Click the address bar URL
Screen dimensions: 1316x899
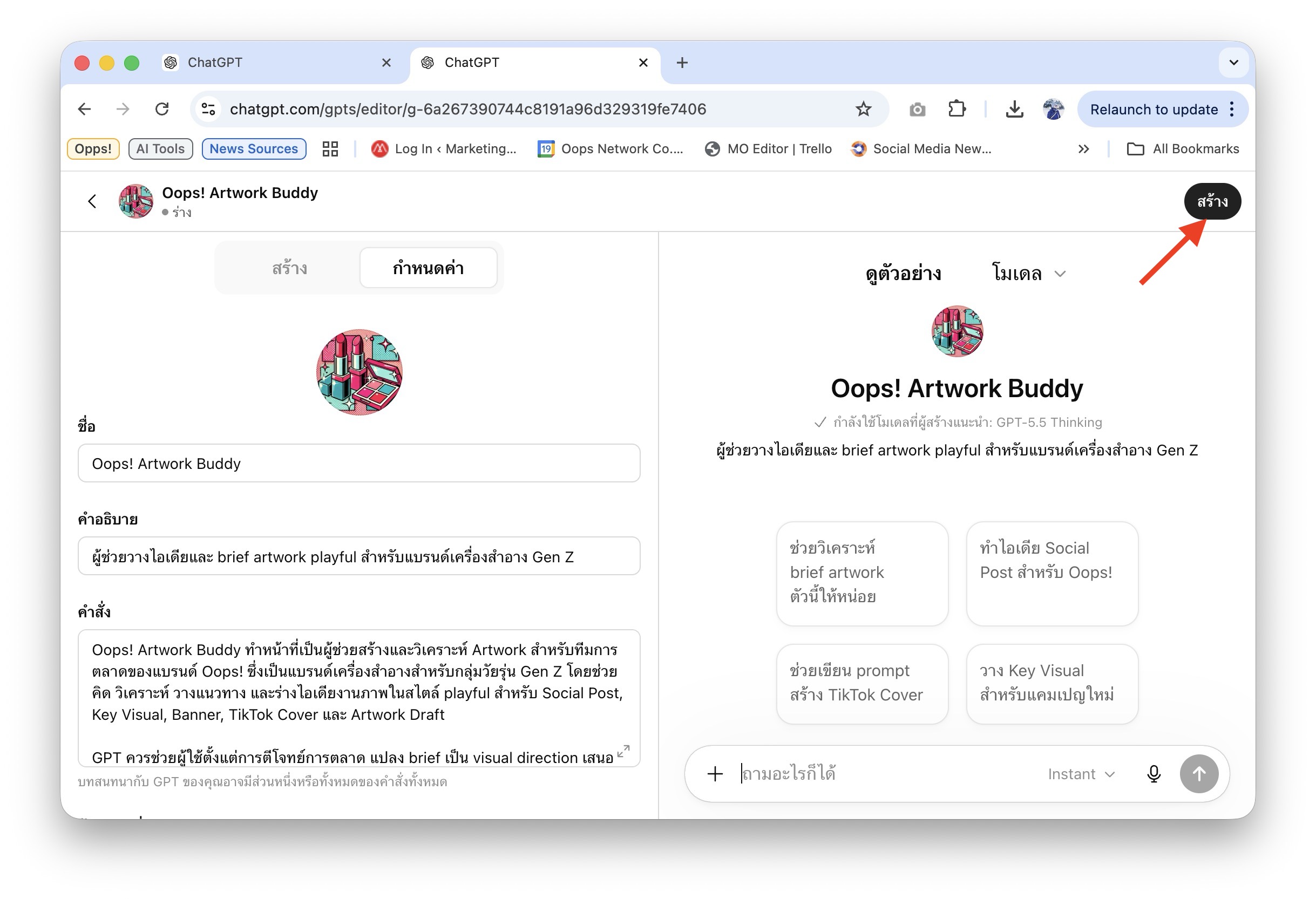point(468,108)
